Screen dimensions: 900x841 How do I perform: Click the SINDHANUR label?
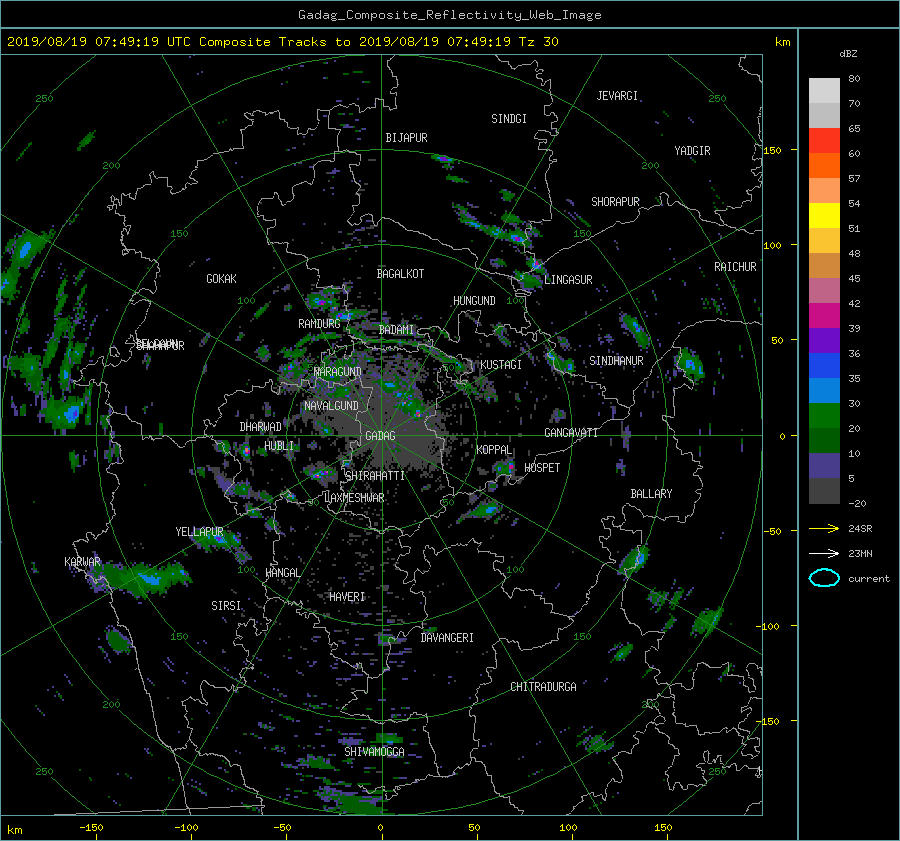pos(616,361)
